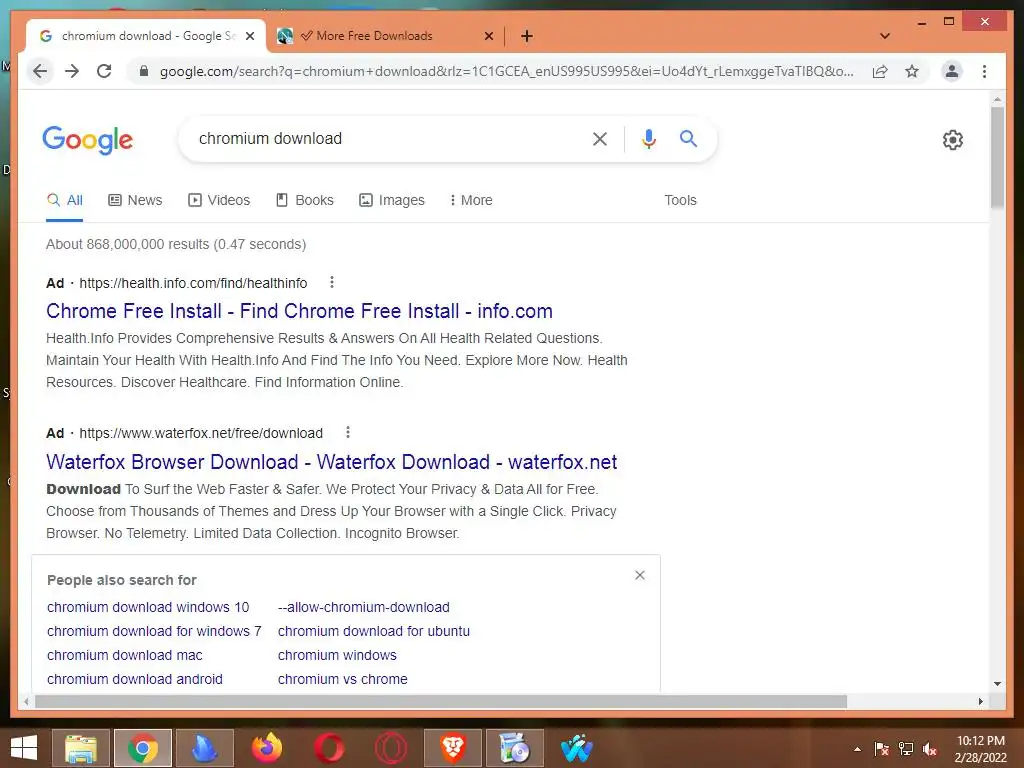The width and height of the screenshot is (1024, 768).
Task: Search chromium download windows 10
Action: (x=148, y=607)
